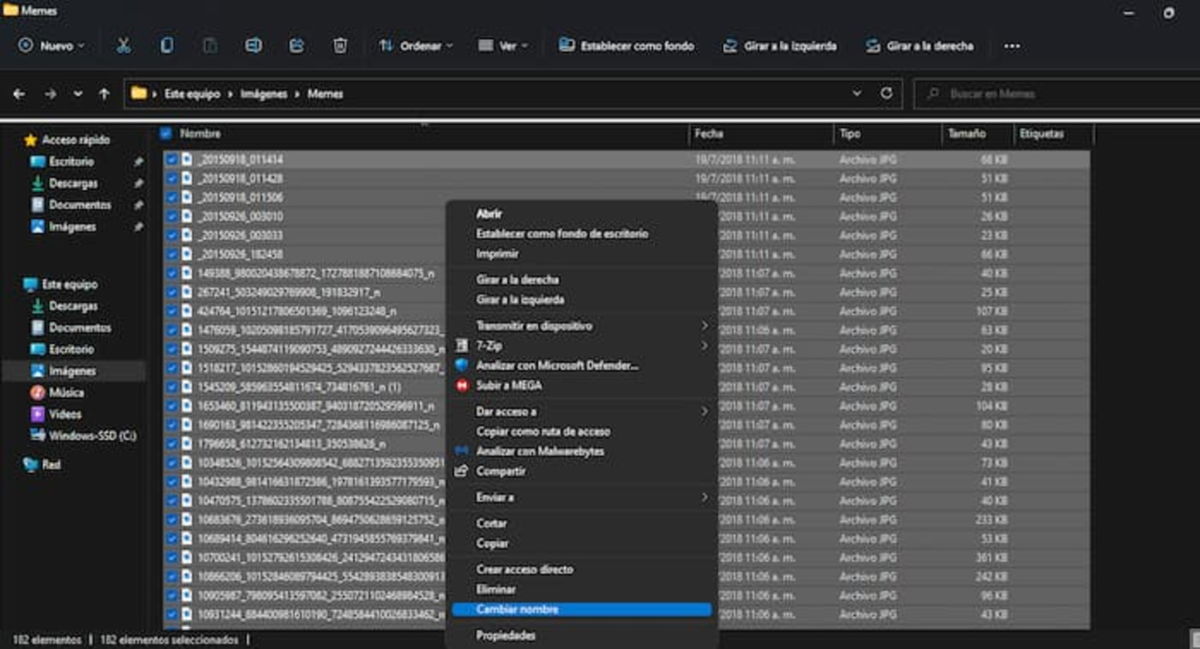The height and width of the screenshot is (649, 1200).
Task: Click the Share icon in toolbar
Action: 297,46
